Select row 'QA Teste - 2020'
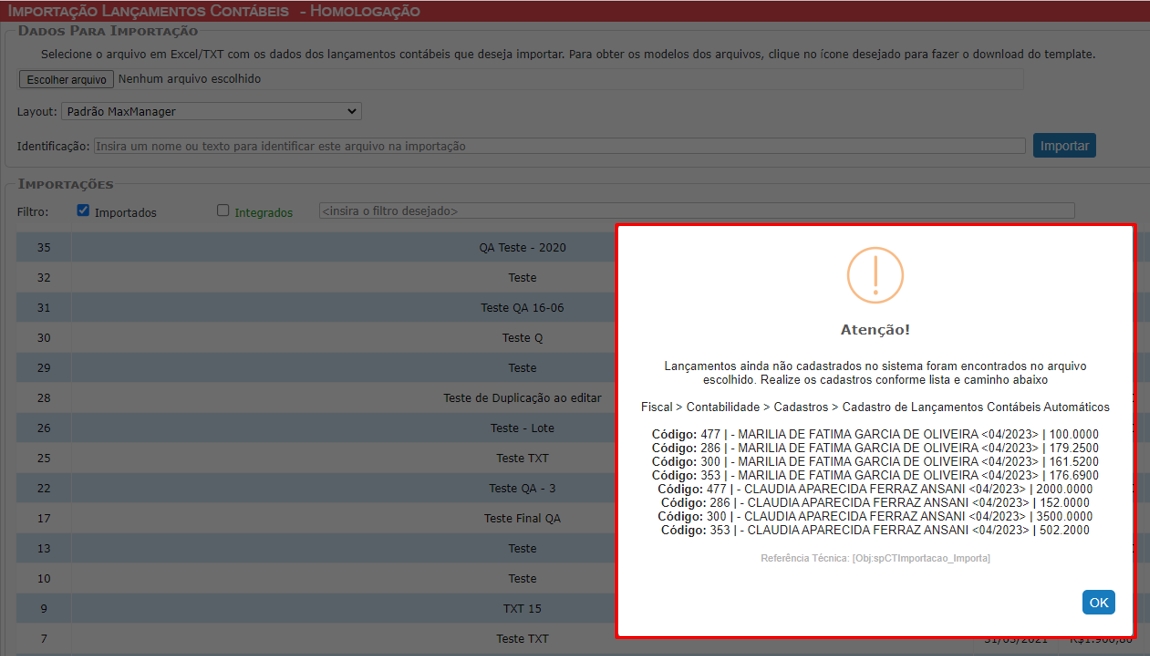The width and height of the screenshot is (1150, 656). tap(522, 247)
